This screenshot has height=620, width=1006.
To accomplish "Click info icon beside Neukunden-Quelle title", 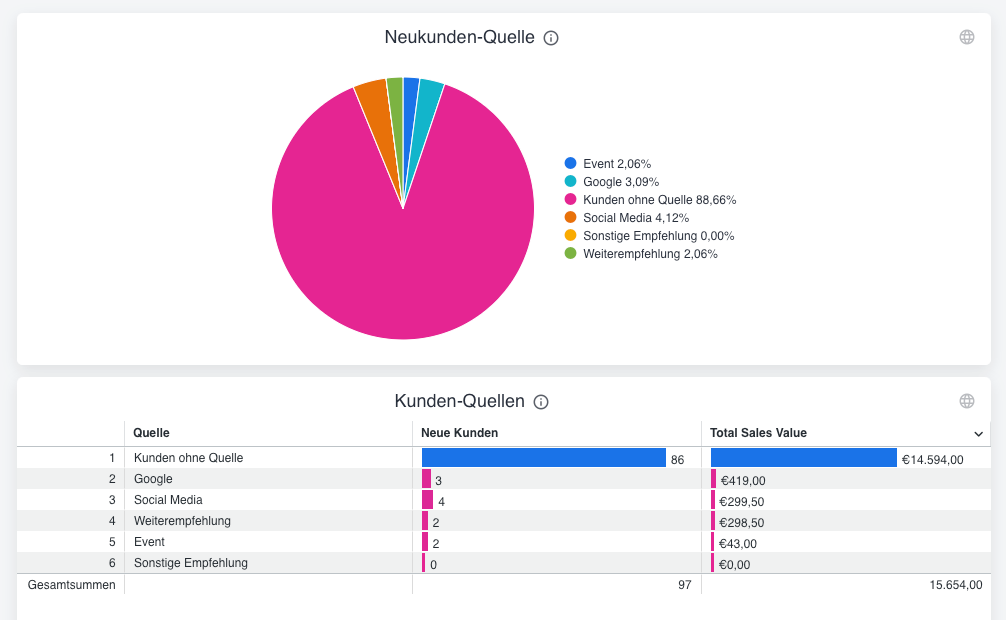I will click(x=551, y=38).
